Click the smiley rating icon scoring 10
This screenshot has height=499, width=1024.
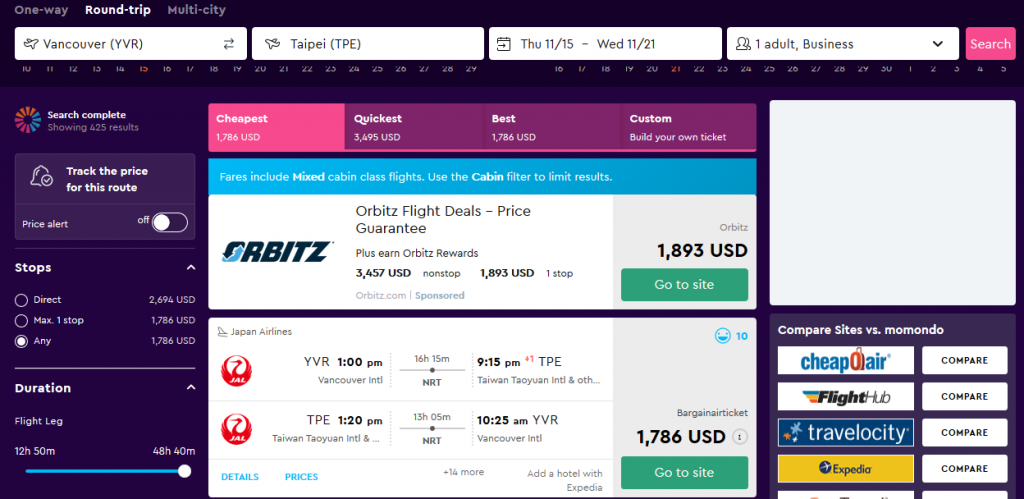click(x=722, y=336)
